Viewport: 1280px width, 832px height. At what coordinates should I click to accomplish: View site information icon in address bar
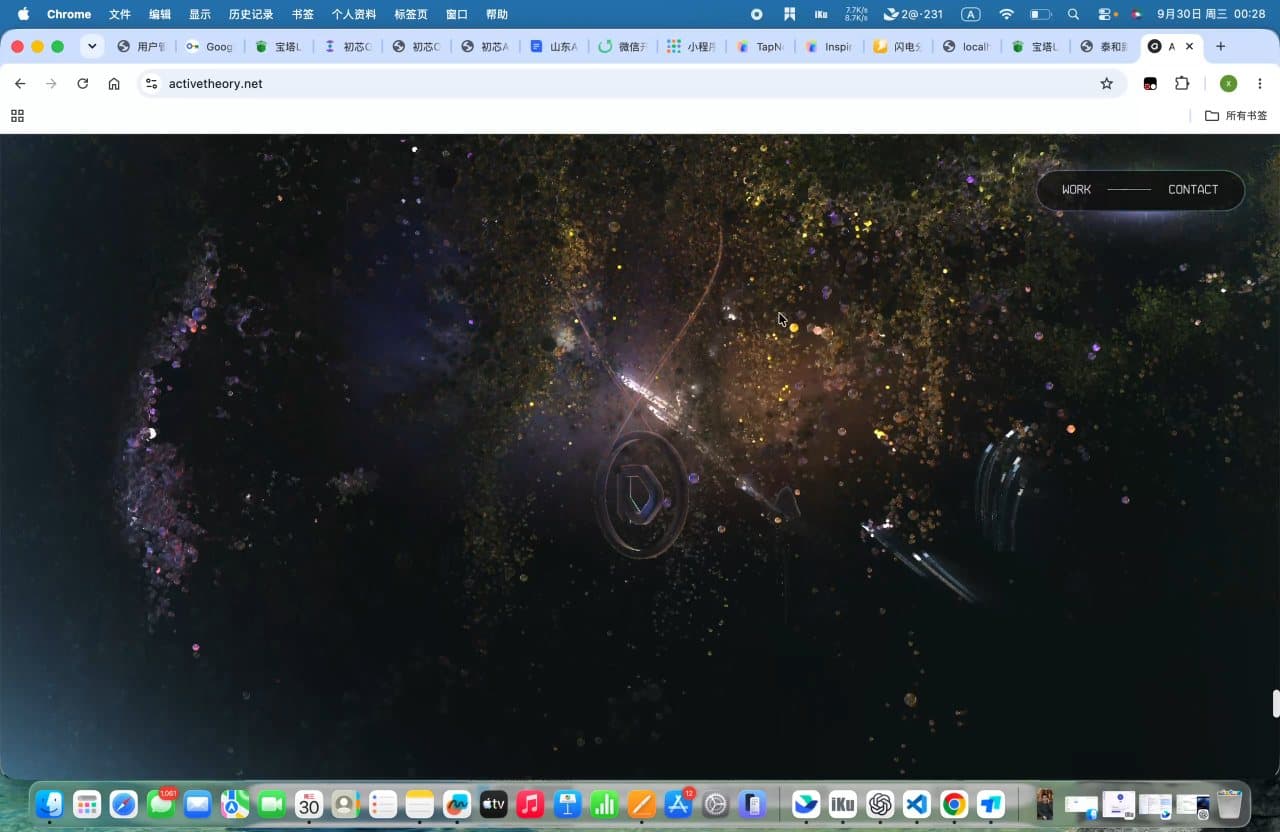[x=151, y=84]
